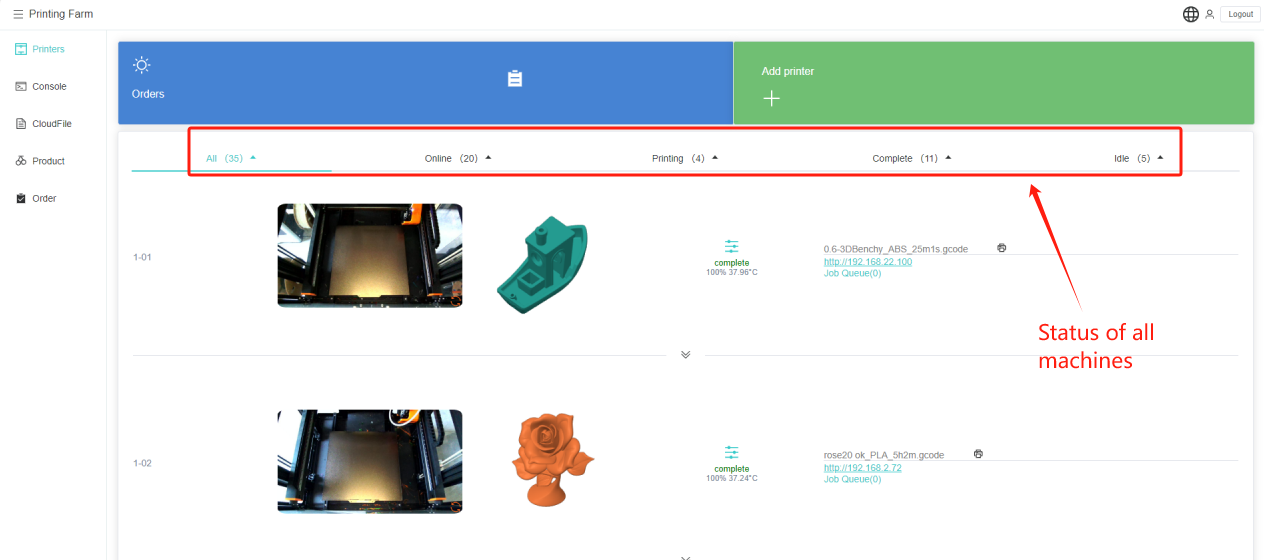Click the Logout button
The width and height of the screenshot is (1264, 560).
1240,14
